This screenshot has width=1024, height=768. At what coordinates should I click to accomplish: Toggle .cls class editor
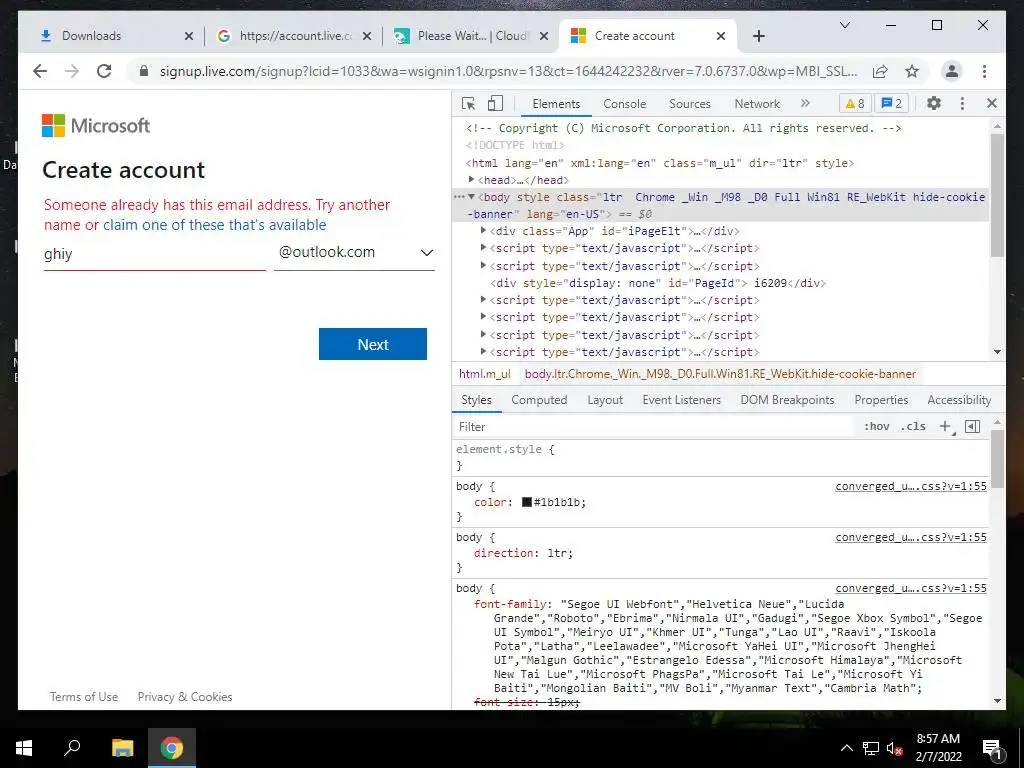coord(913,426)
